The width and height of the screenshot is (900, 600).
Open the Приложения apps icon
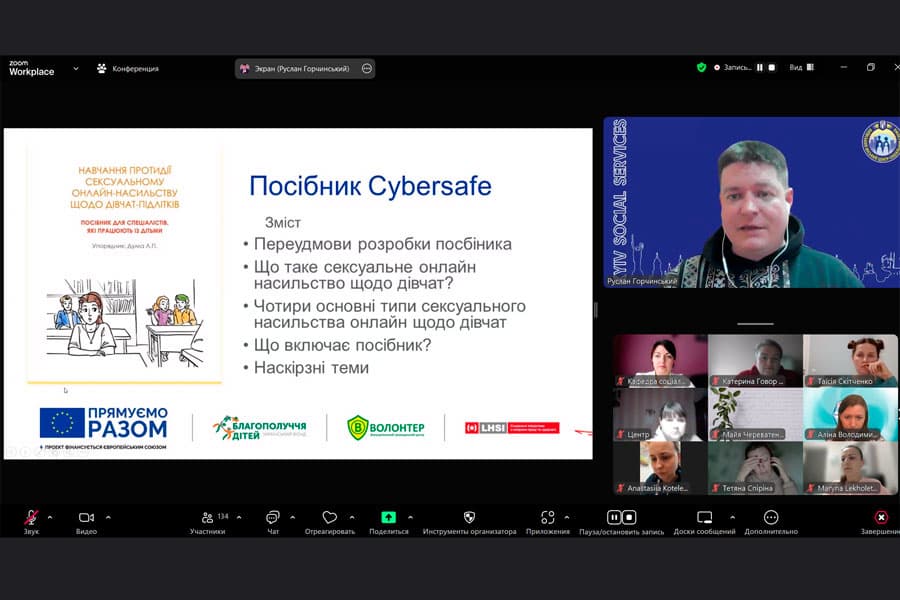click(547, 517)
